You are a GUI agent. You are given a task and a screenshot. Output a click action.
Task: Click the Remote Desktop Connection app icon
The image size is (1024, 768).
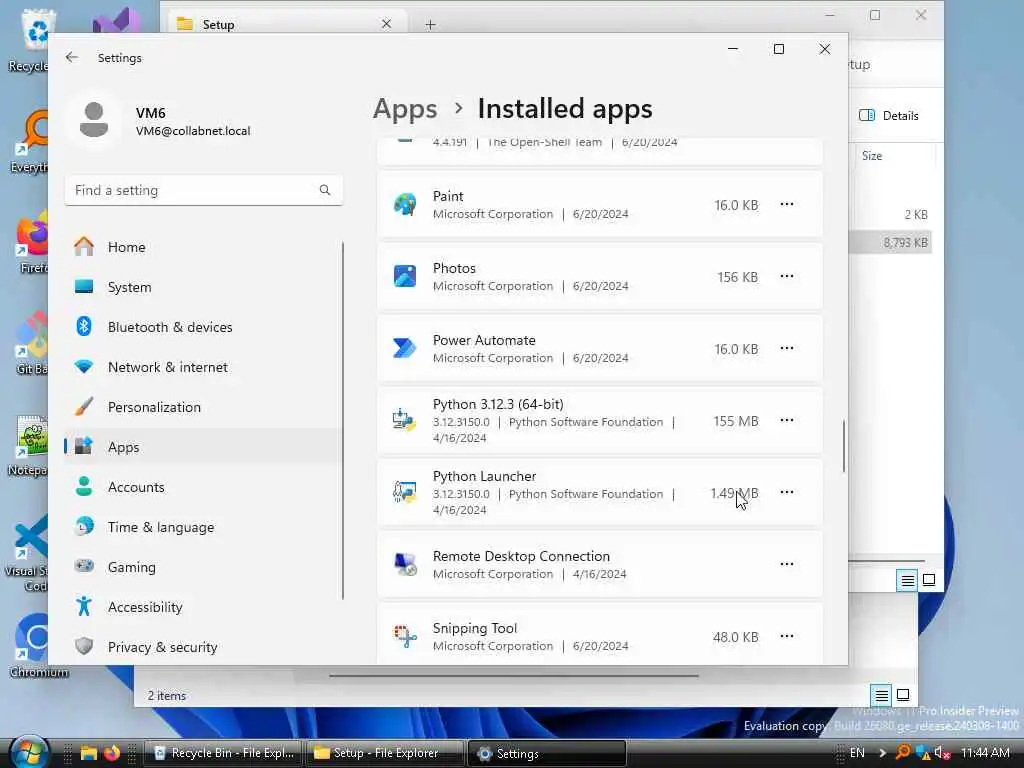tap(405, 564)
